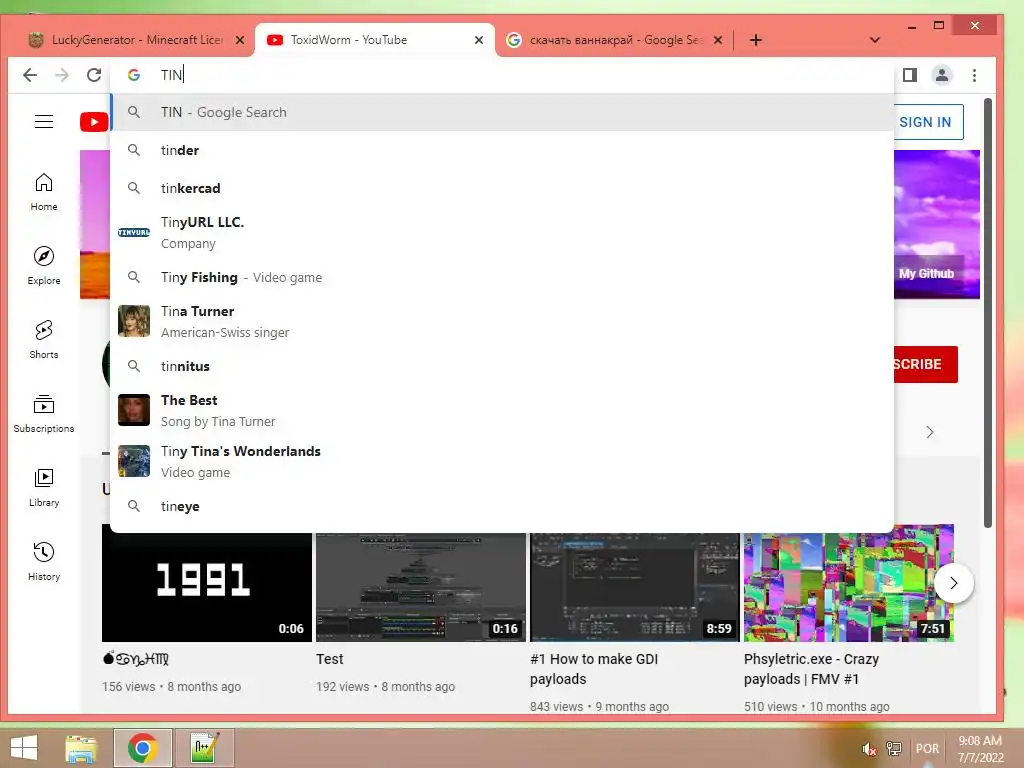Open the 'Test' video title link
The height and width of the screenshot is (768, 1024).
coord(330,659)
